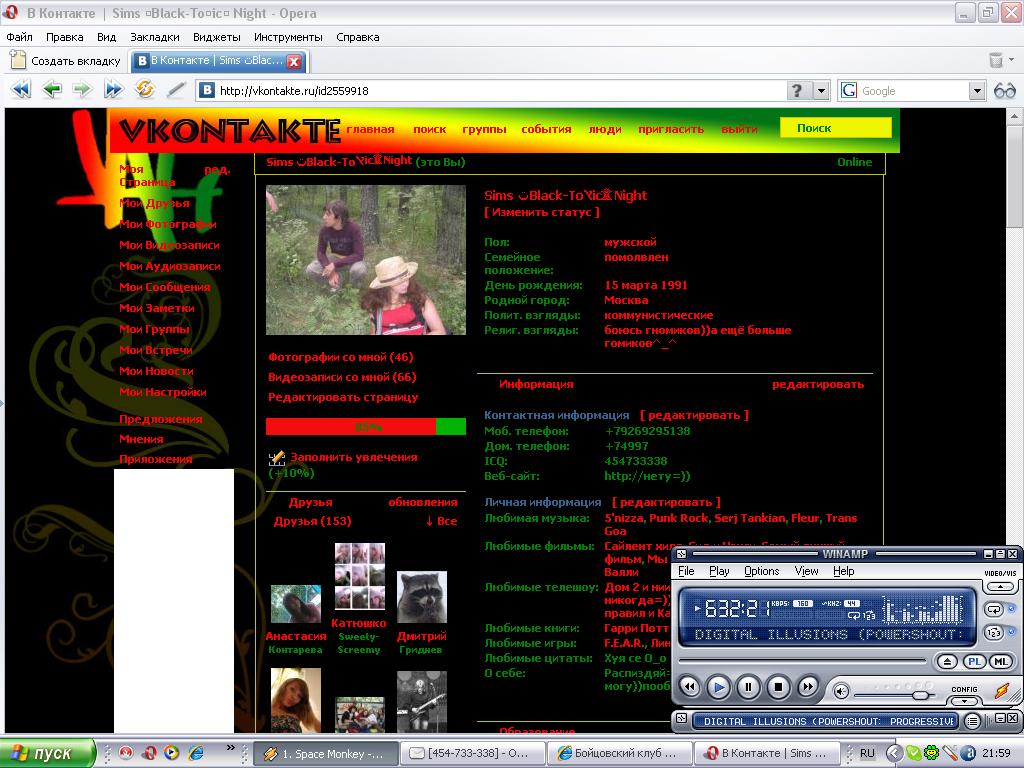Click the profile completion progress bar

366,427
